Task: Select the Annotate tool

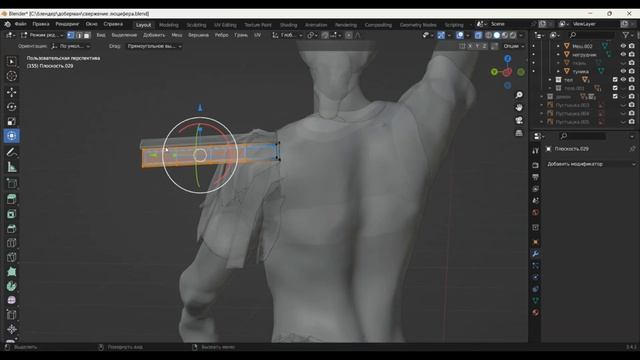Action: [11, 153]
